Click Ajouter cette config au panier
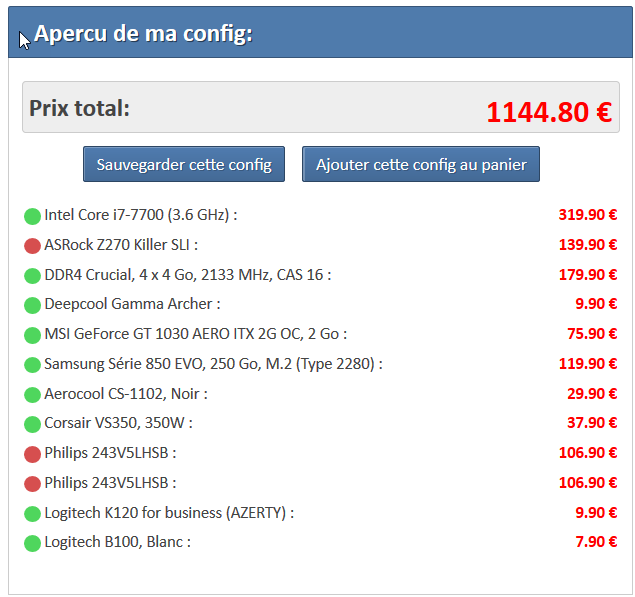The height and width of the screenshot is (597, 635). point(421,164)
